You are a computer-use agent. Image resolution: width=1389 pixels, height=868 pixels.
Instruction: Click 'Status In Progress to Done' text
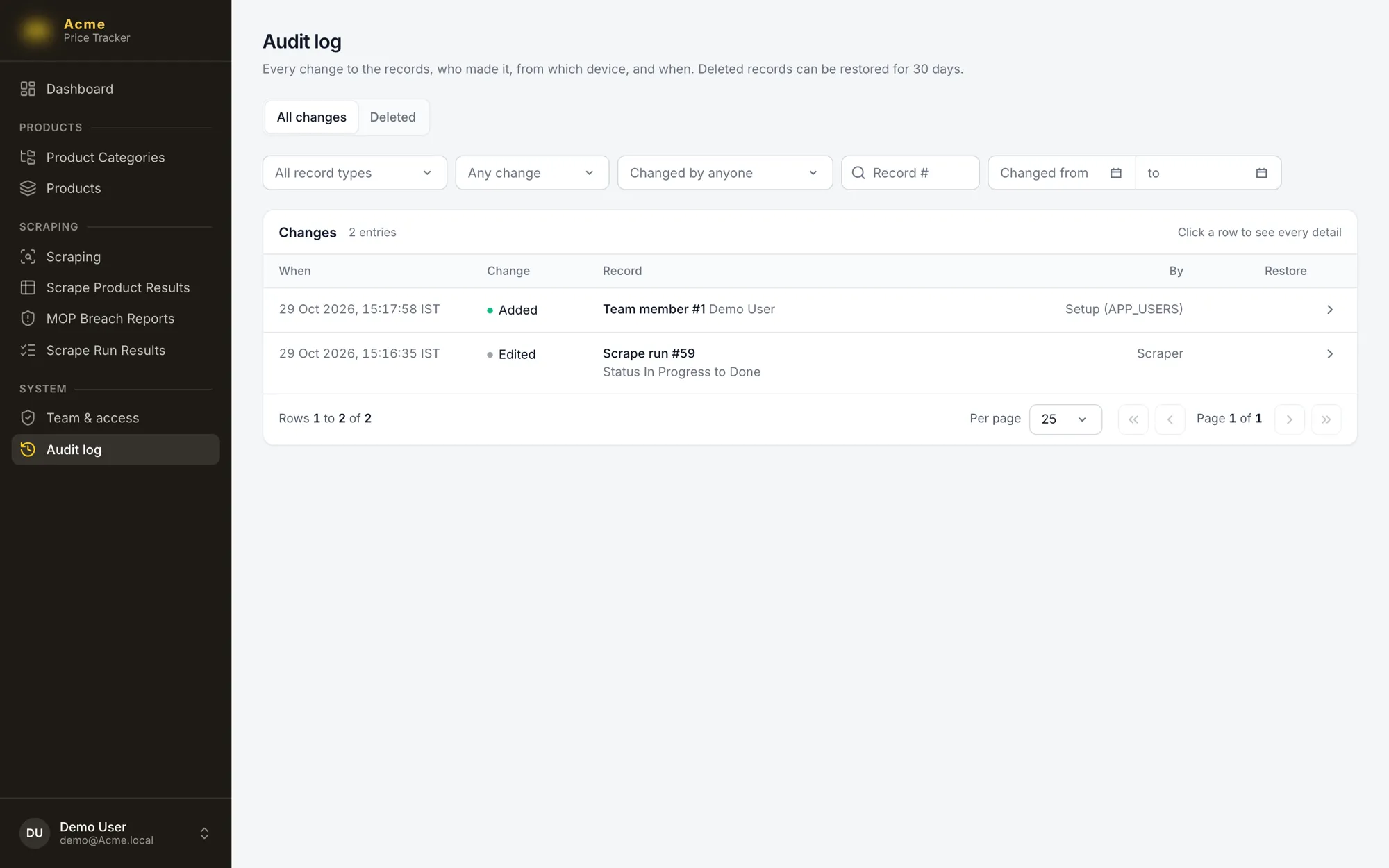(681, 372)
